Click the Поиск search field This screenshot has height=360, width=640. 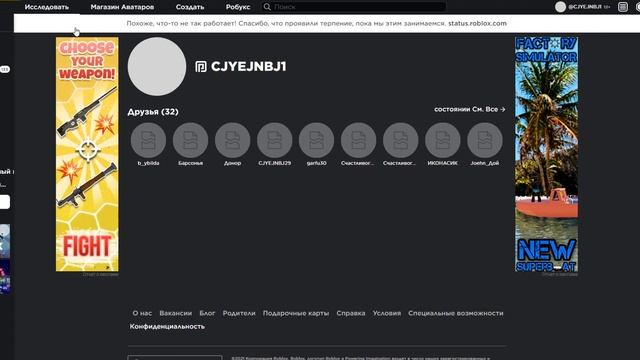(x=353, y=7)
